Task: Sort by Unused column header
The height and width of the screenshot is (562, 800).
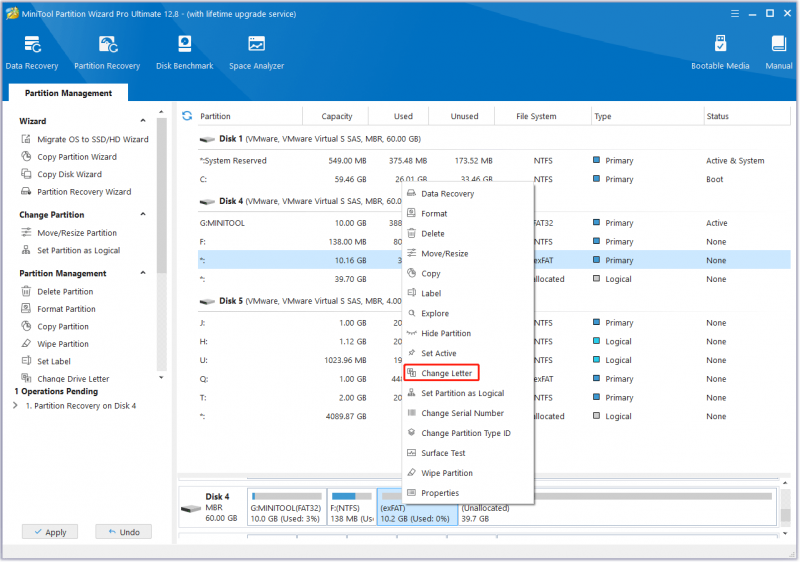Action: (x=463, y=116)
